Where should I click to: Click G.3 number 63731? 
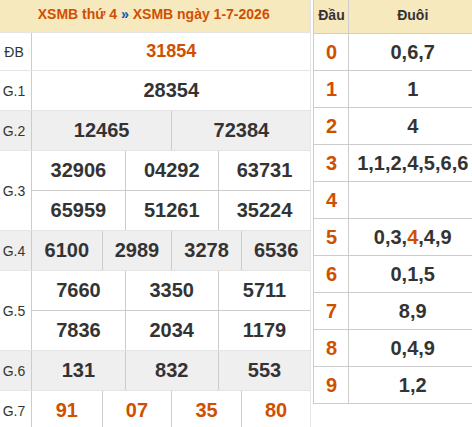[x=264, y=170]
